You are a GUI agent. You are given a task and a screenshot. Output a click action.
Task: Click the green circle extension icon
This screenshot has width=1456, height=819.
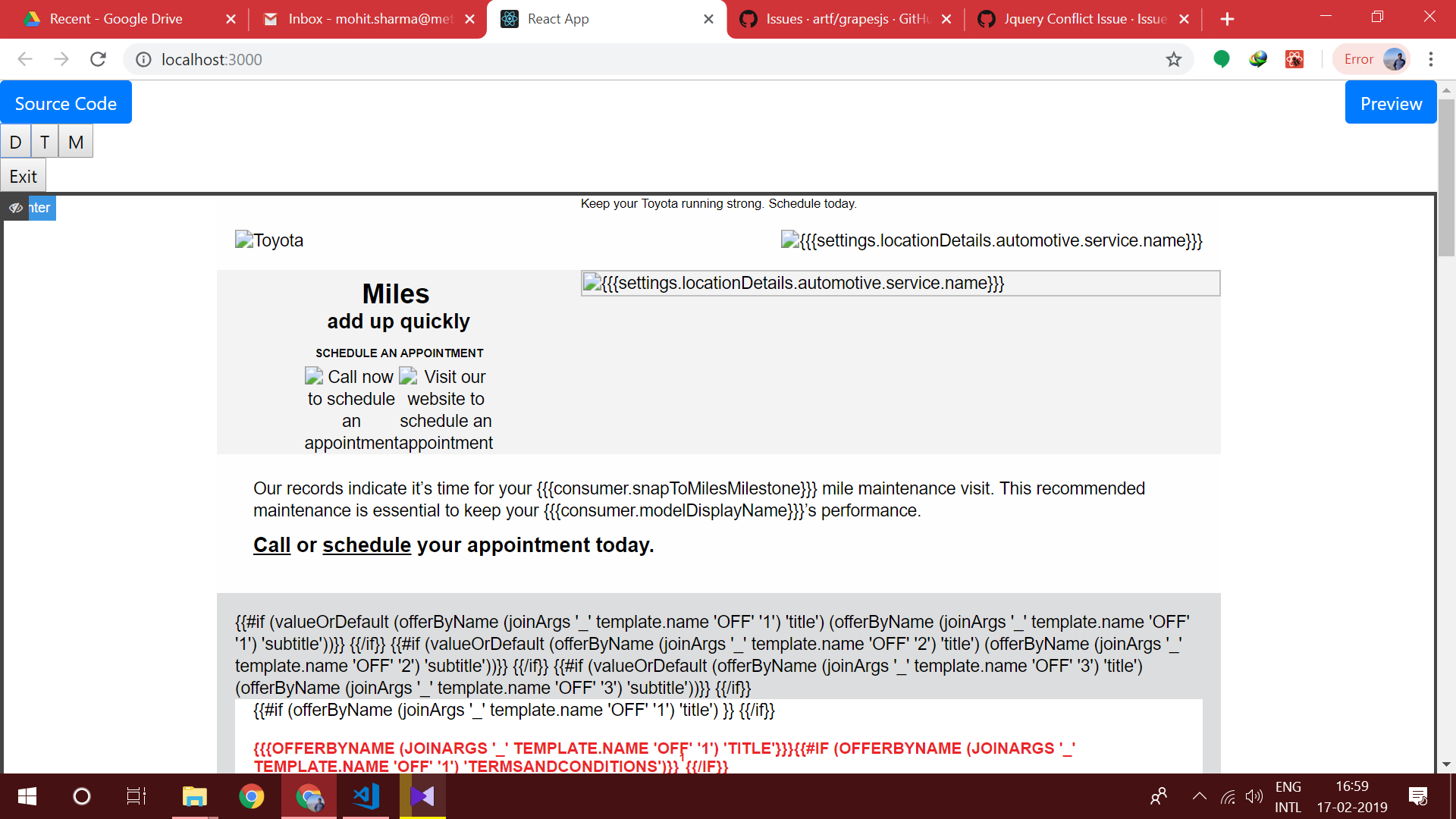coord(1221,59)
